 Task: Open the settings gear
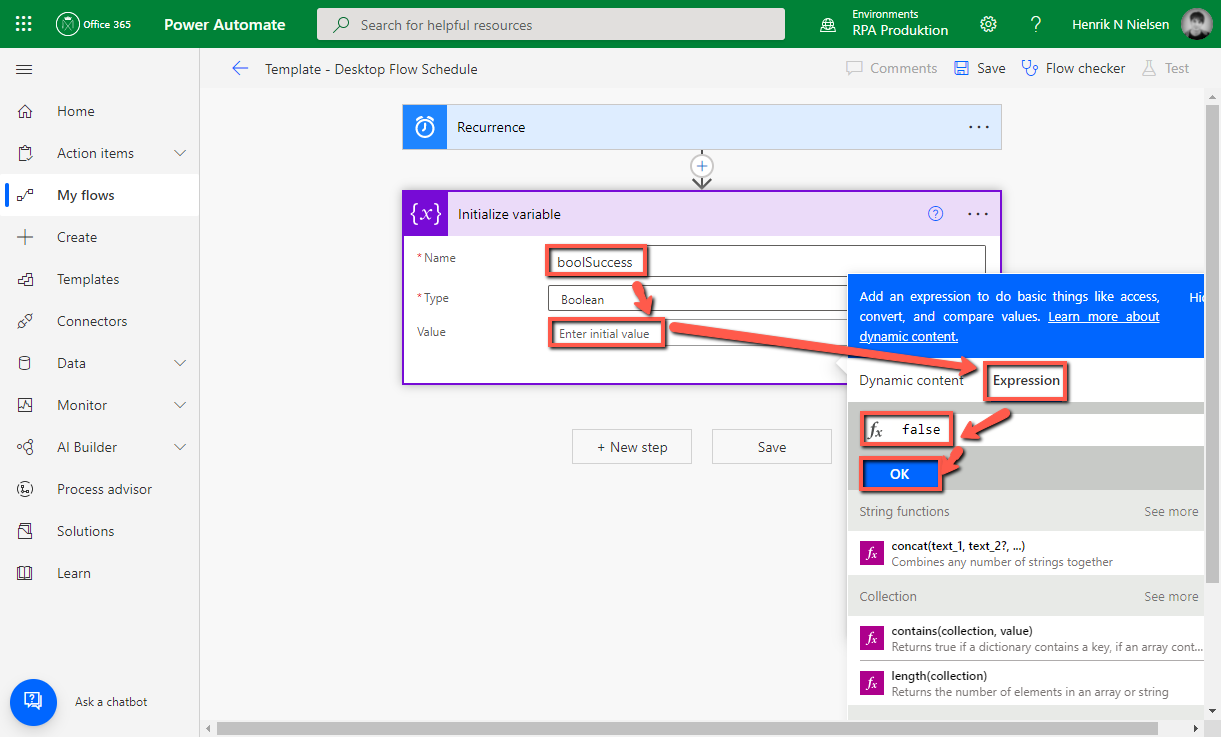988,24
